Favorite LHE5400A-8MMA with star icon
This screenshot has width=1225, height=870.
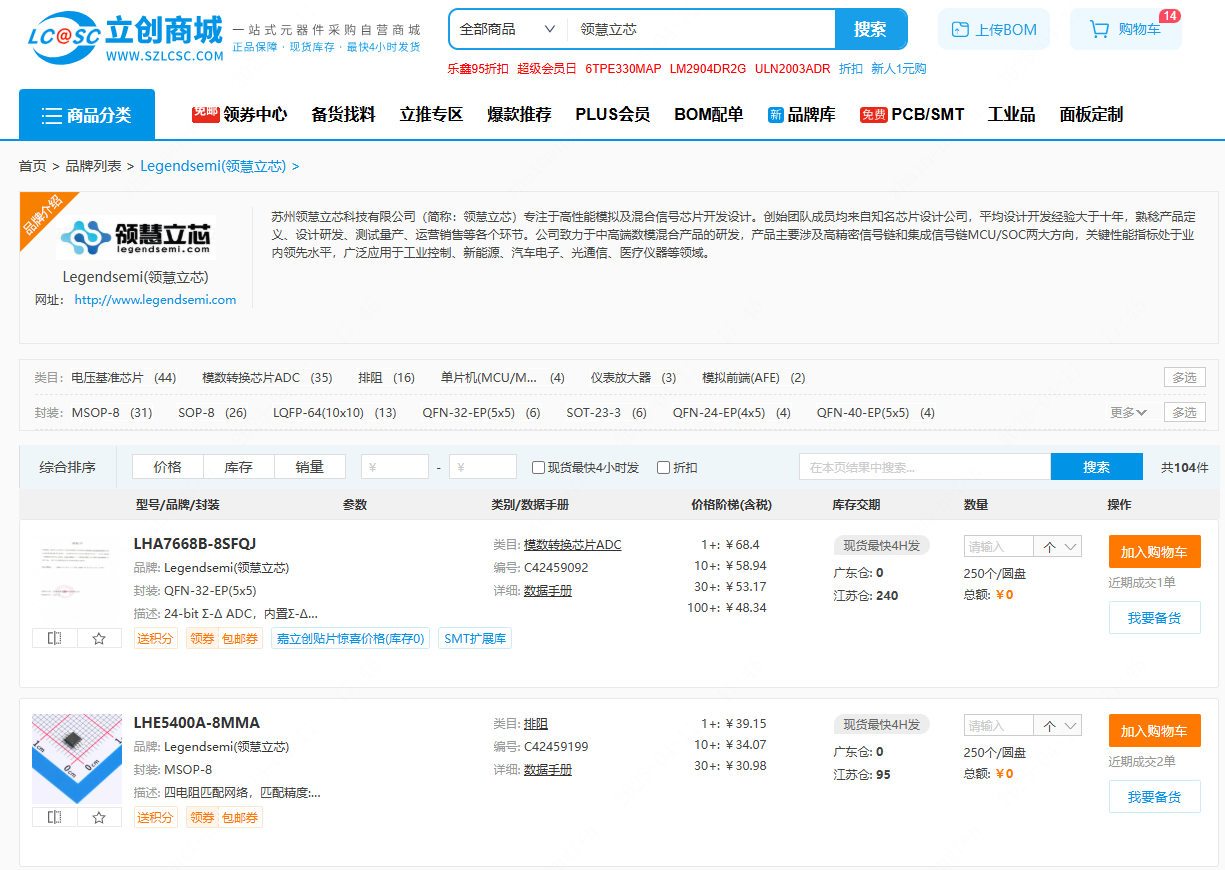point(99,817)
